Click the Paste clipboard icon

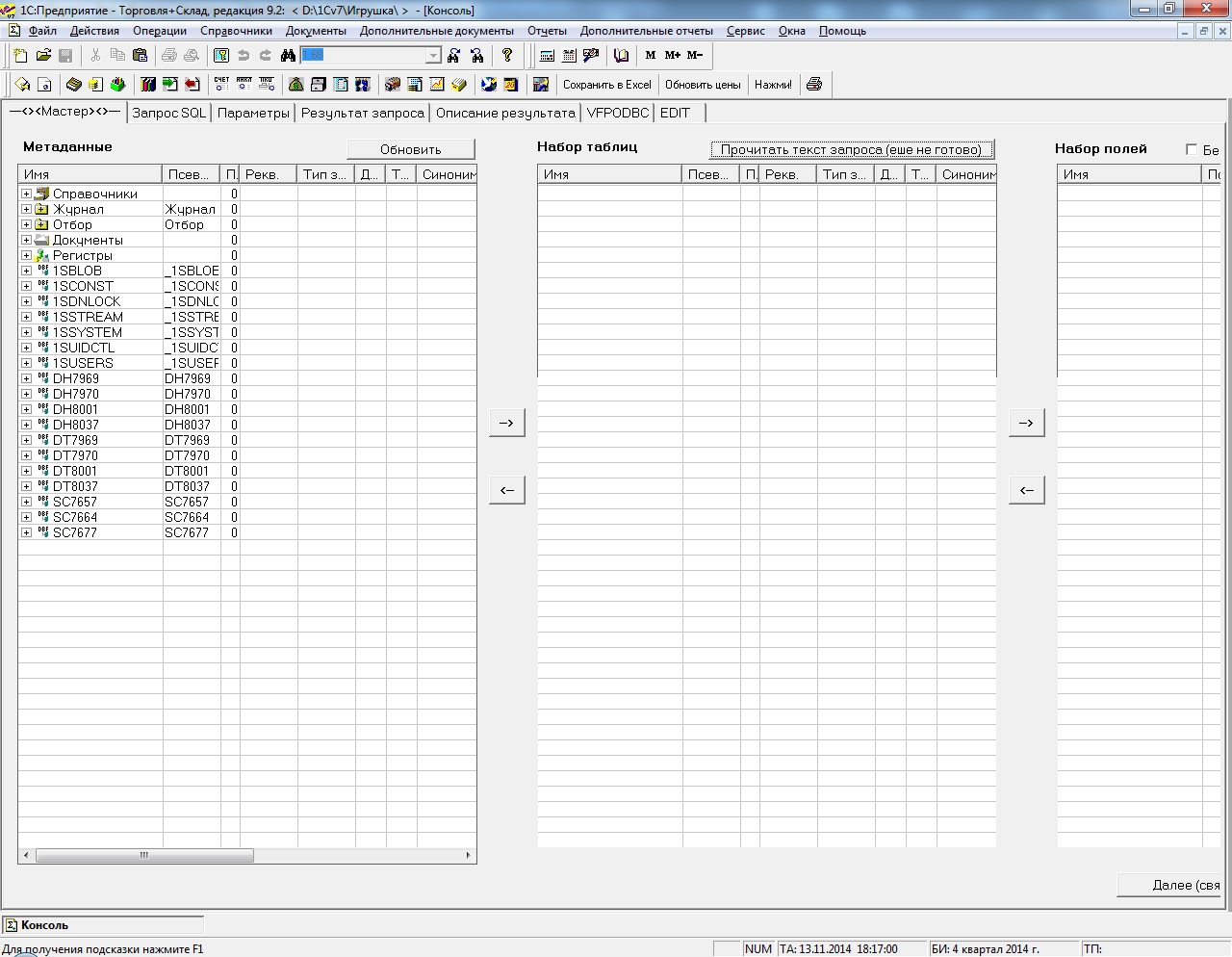[140, 55]
